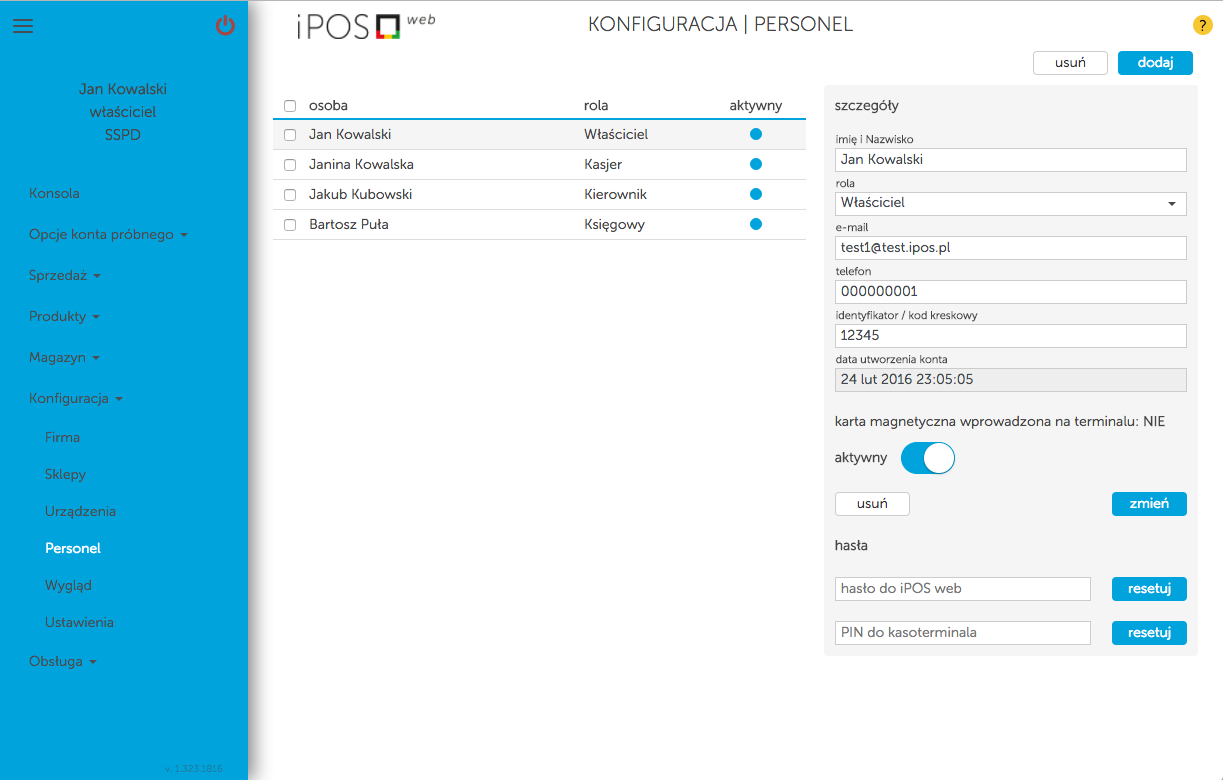Click the power/logout icon
The image size is (1223, 780).
point(225,26)
